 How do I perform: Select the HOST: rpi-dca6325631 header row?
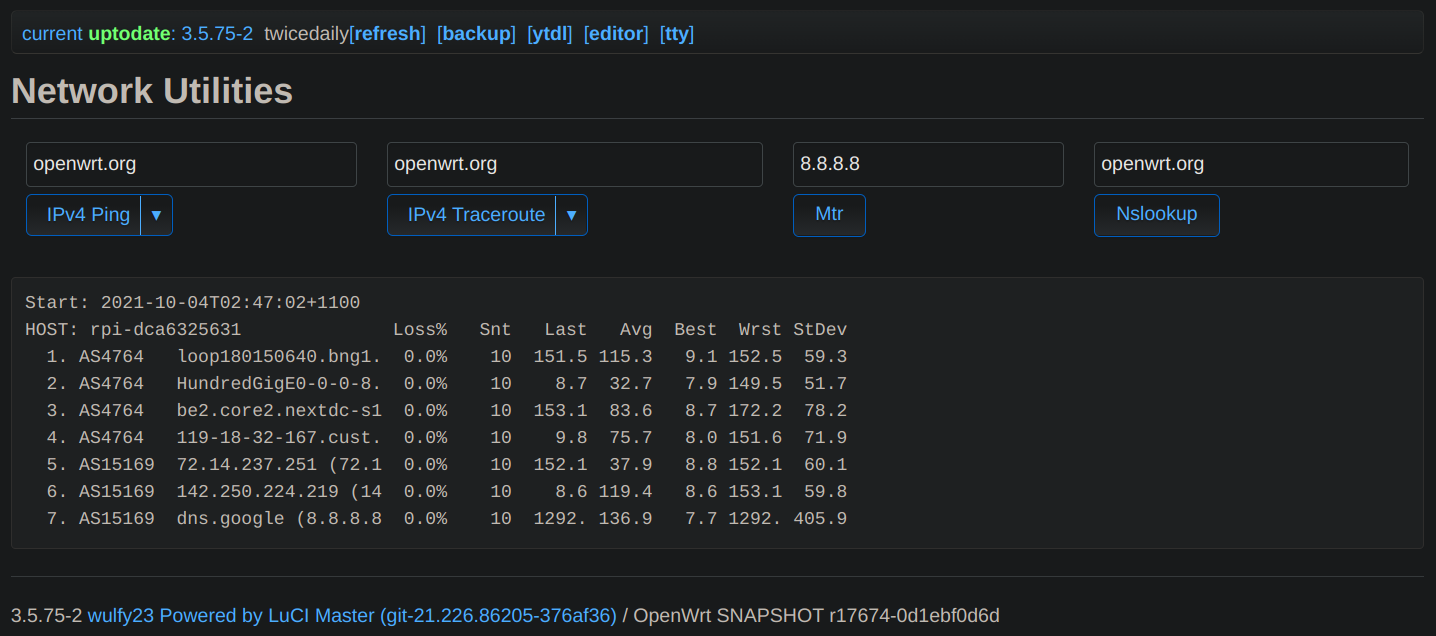click(x=436, y=329)
